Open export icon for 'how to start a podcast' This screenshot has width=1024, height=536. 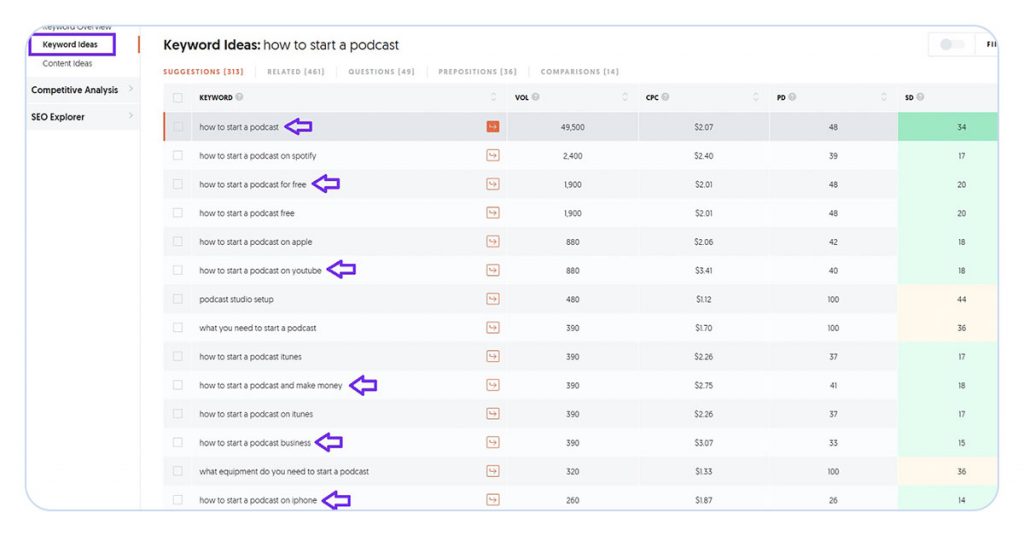pos(493,127)
